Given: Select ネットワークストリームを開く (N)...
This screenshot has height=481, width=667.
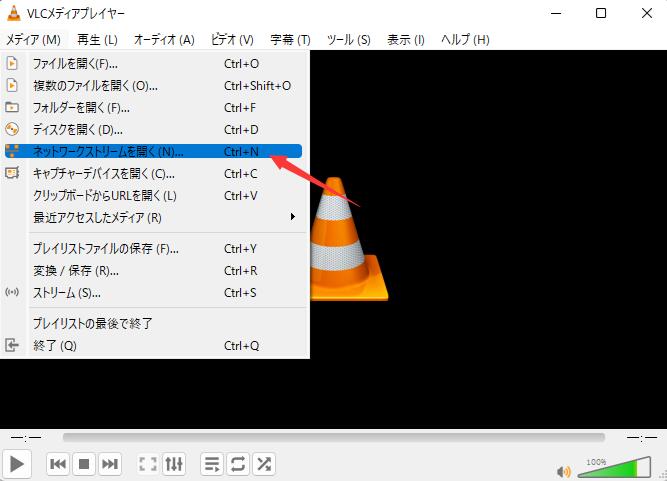Looking at the screenshot, I should click(x=153, y=151).
